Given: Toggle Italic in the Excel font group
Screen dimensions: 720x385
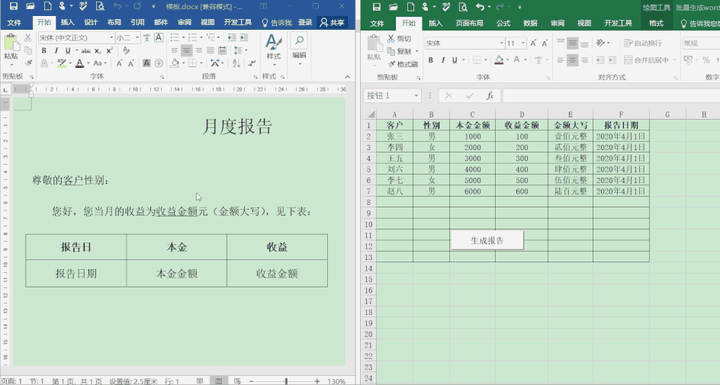Looking at the screenshot, I should (x=443, y=60).
